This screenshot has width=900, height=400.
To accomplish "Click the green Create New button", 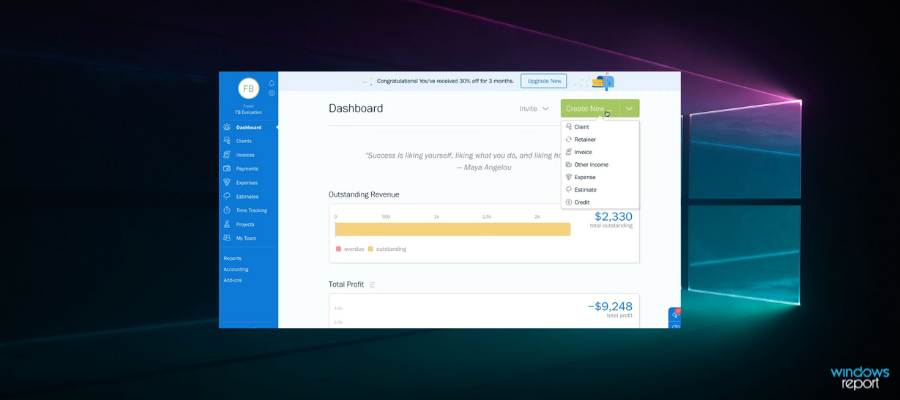I will tap(590, 108).
